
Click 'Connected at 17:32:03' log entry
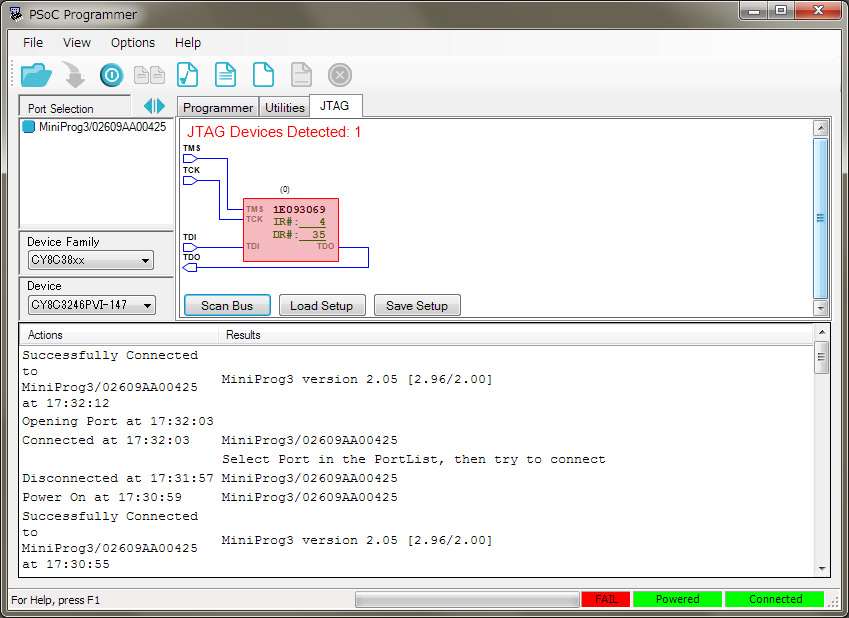[x=106, y=440]
